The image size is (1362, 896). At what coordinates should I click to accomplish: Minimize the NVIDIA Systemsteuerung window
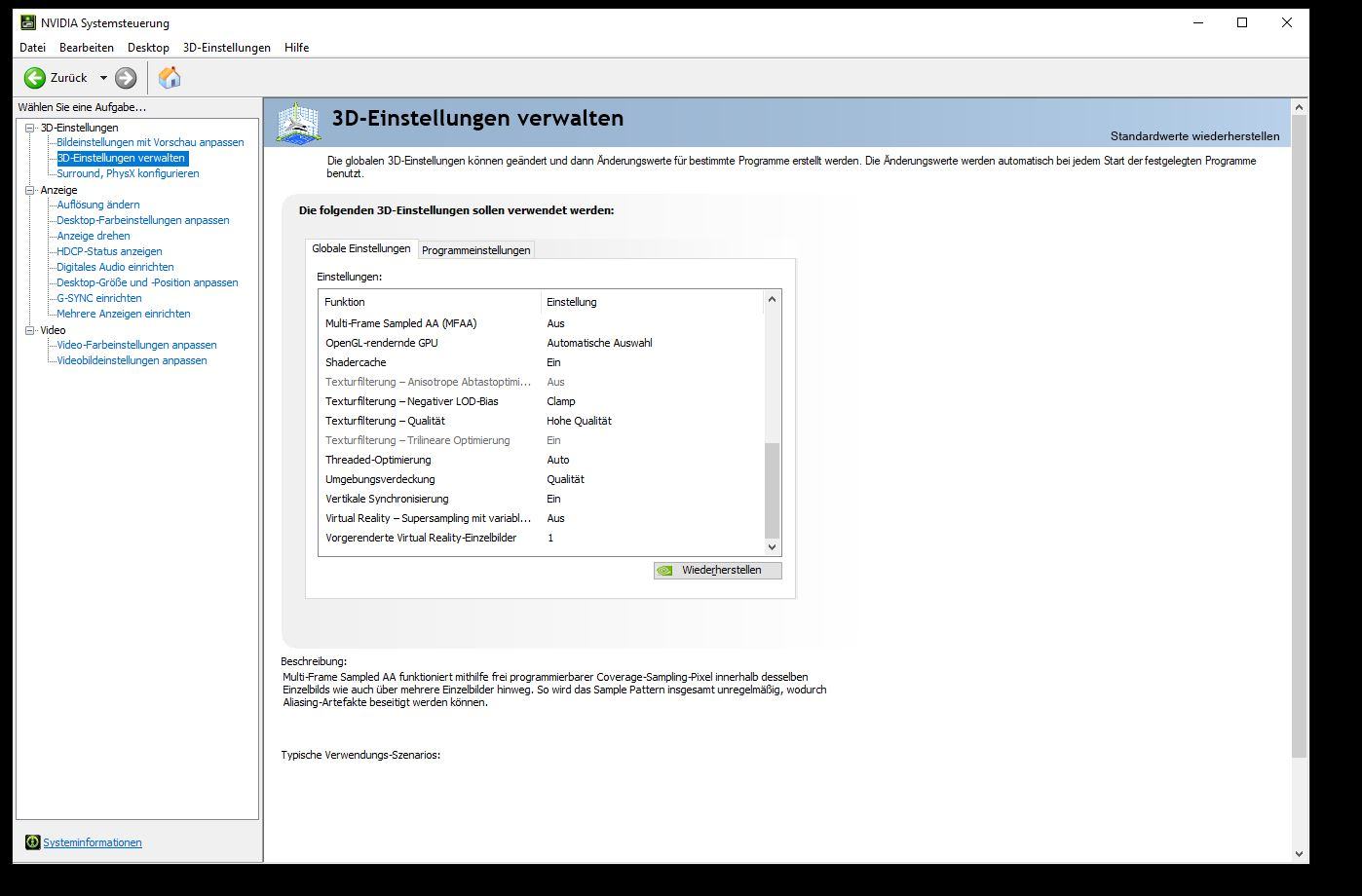pyautogui.click(x=1198, y=22)
